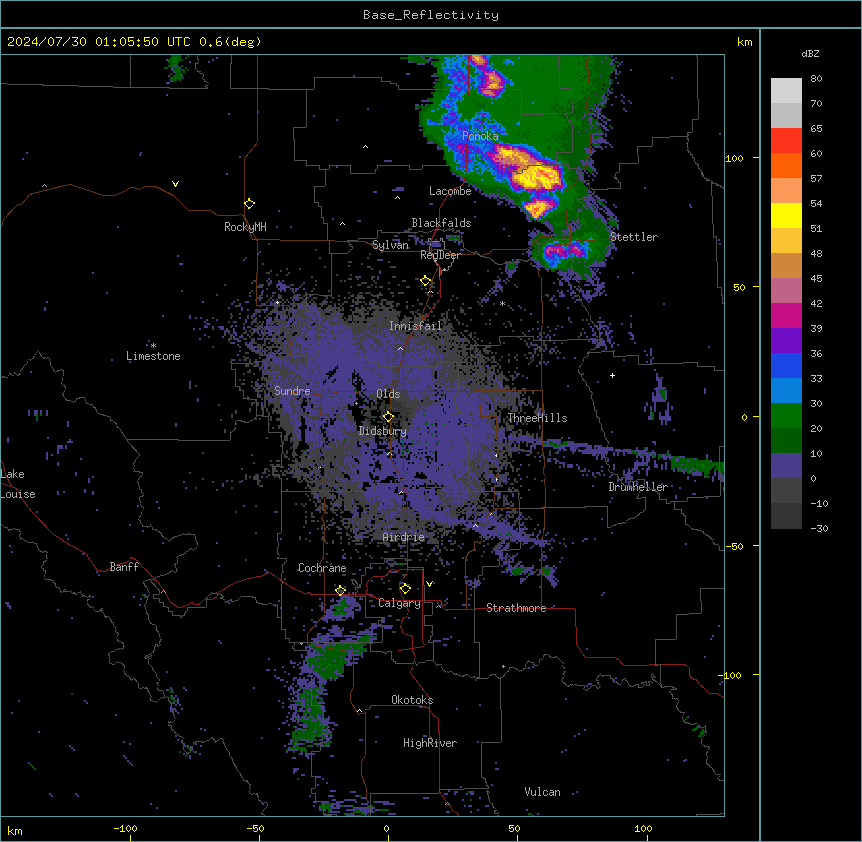
Task: Select the orange 60-57 dBZ legend swatch
Action: [x=786, y=165]
